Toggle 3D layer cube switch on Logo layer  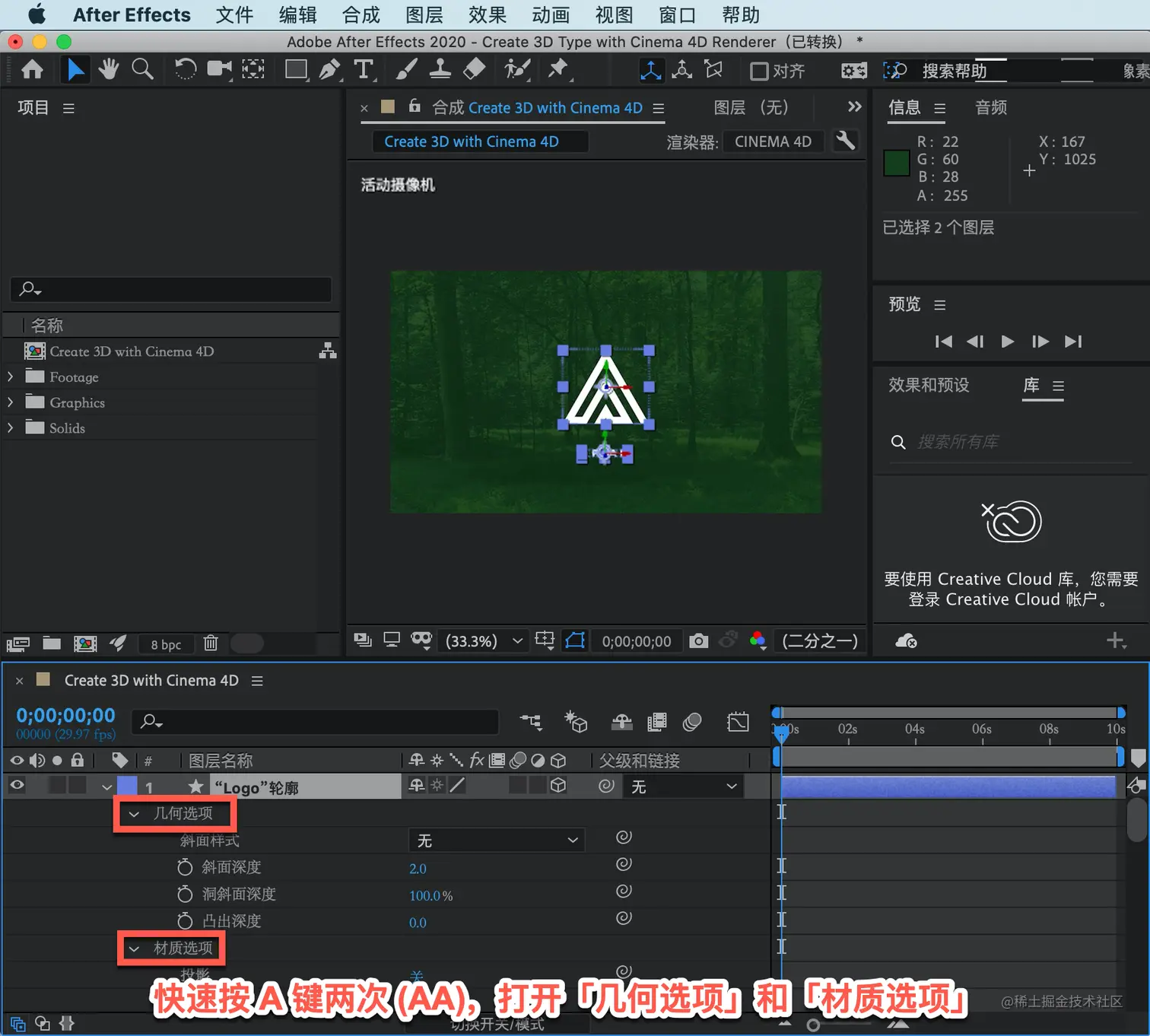[558, 786]
